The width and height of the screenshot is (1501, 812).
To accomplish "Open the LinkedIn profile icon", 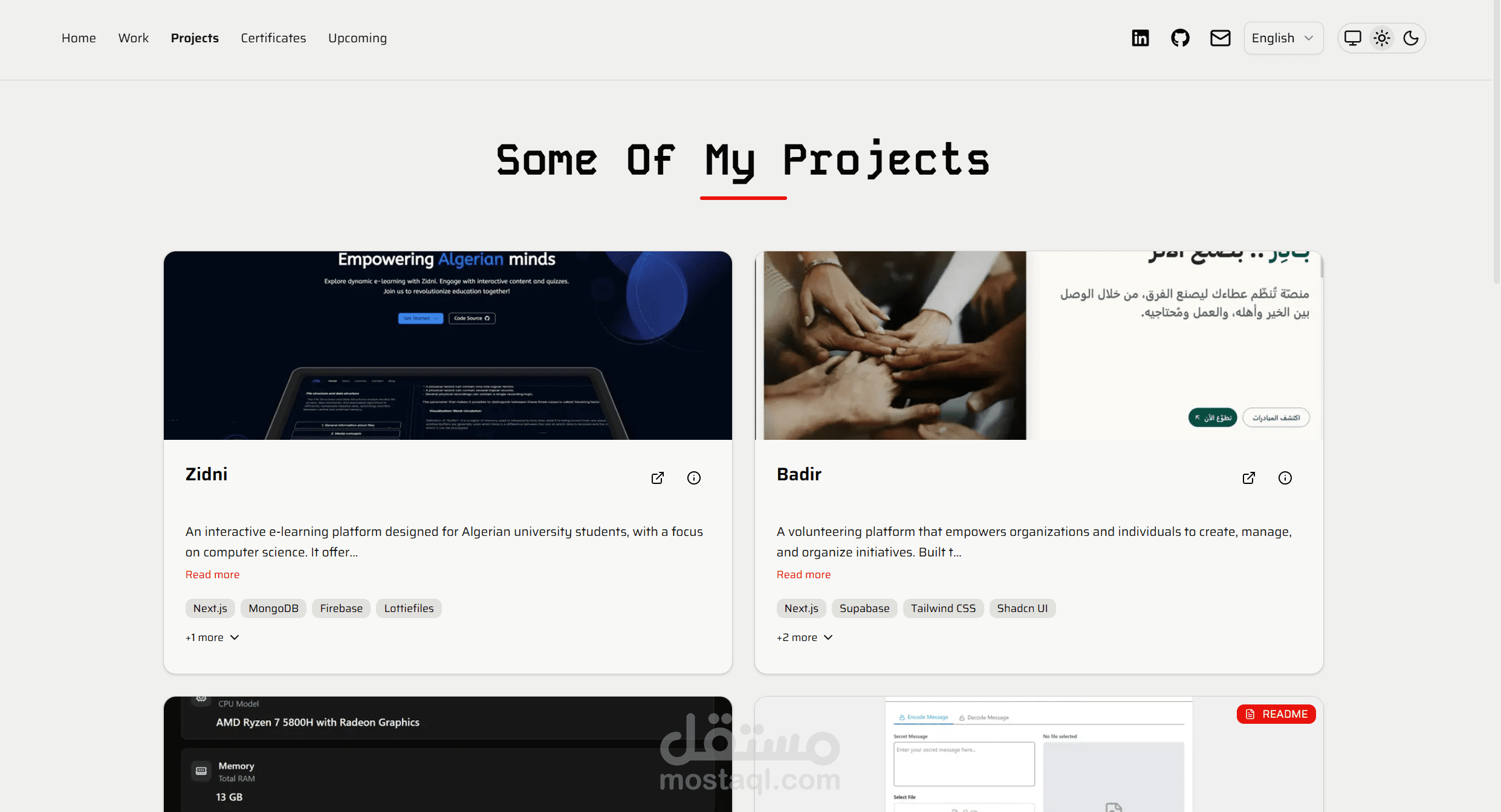I will (1140, 38).
